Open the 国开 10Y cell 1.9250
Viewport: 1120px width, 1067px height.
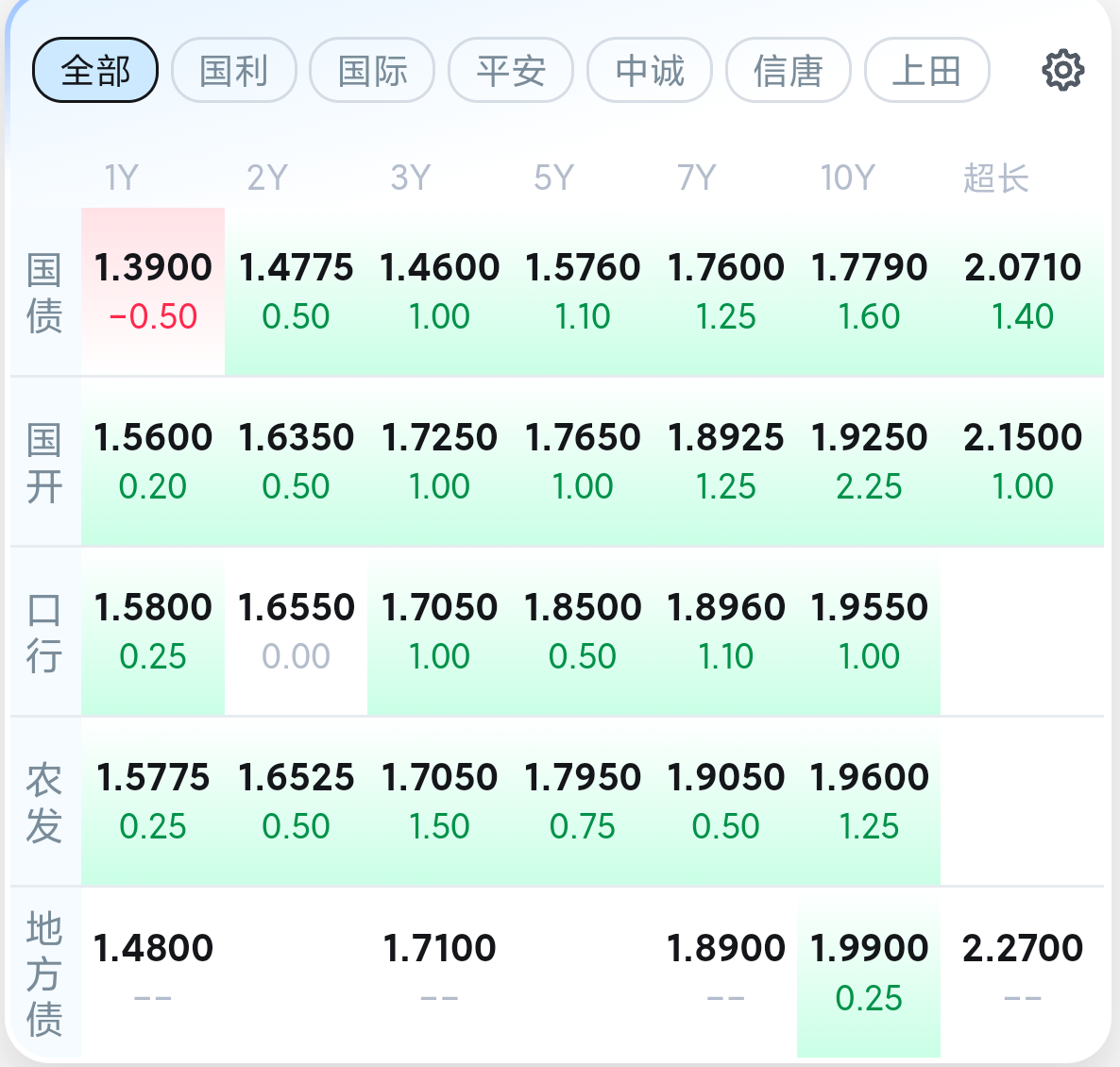[869, 461]
